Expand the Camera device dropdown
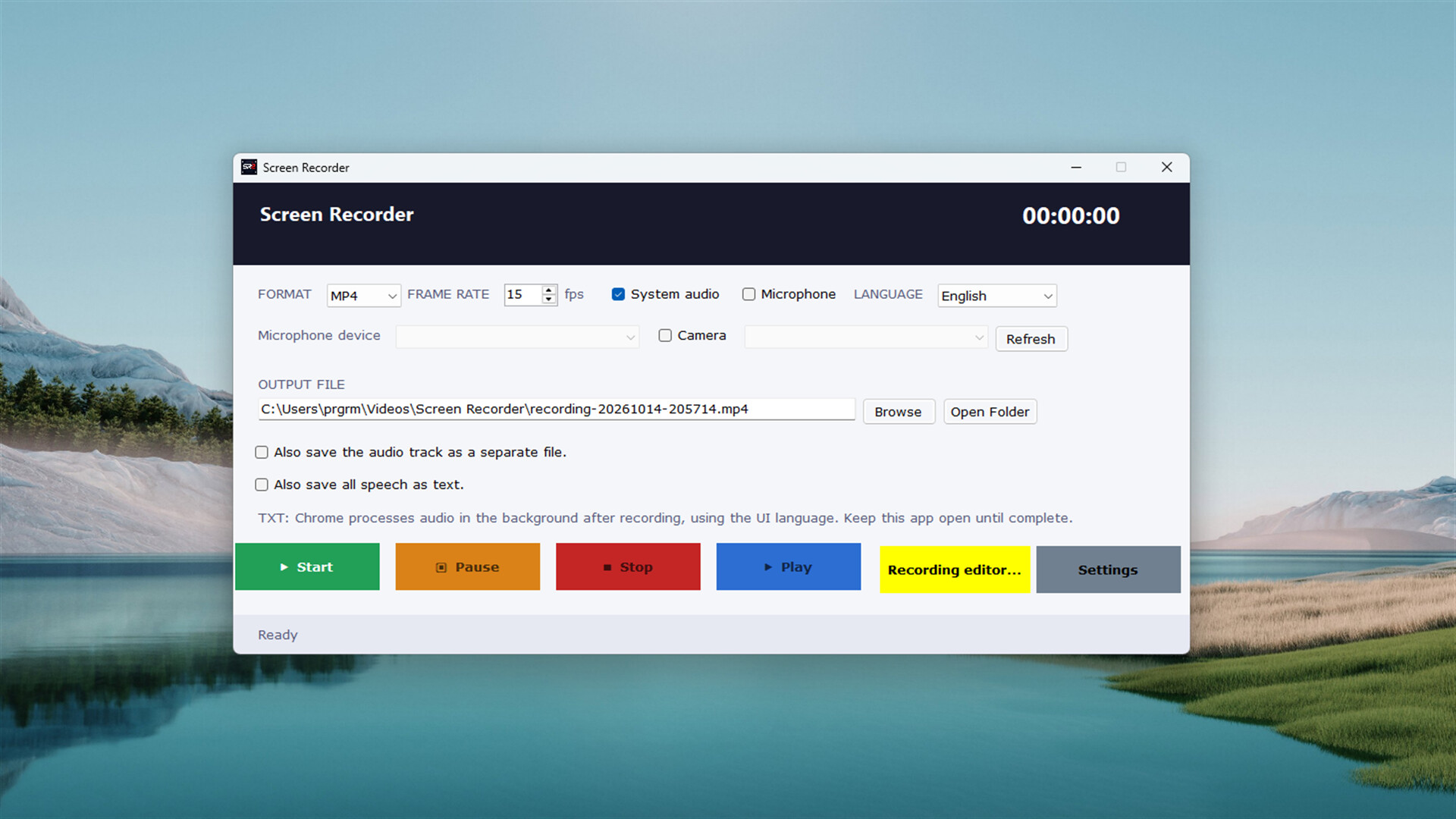The height and width of the screenshot is (819, 1456). point(866,337)
